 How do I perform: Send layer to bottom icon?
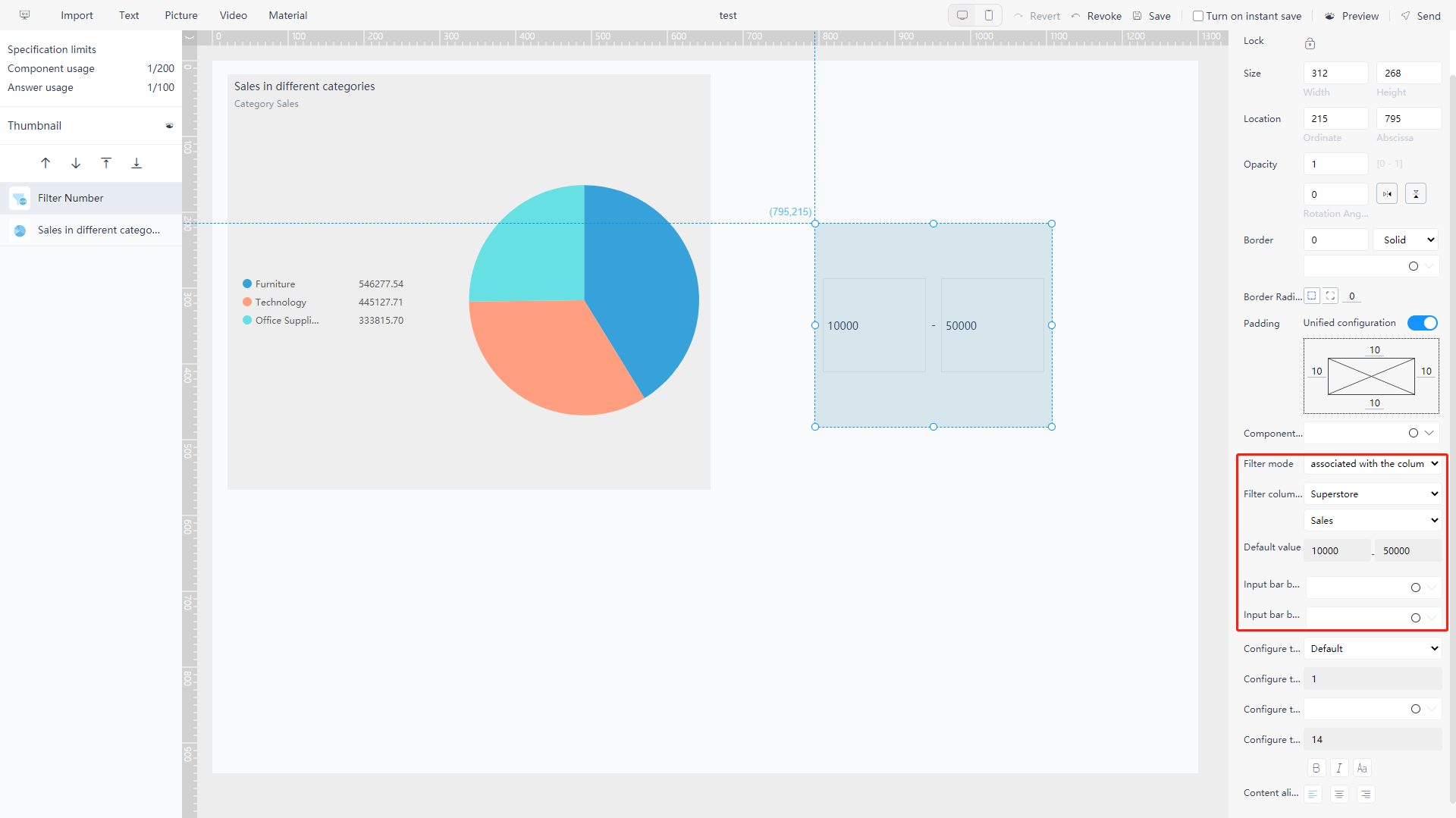point(136,163)
